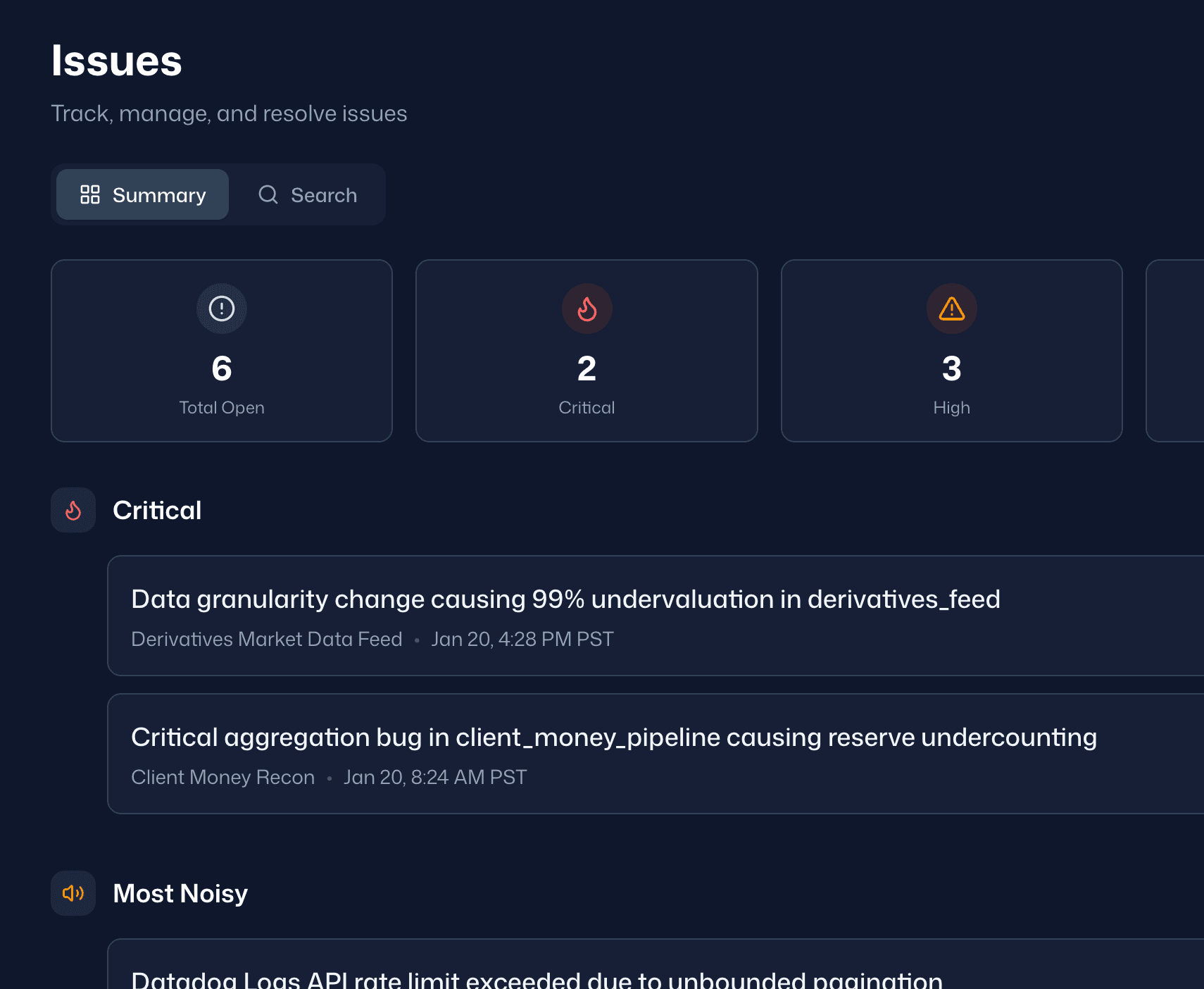This screenshot has width=1204, height=989.
Task: Select the High count of 3
Action: pos(951,368)
